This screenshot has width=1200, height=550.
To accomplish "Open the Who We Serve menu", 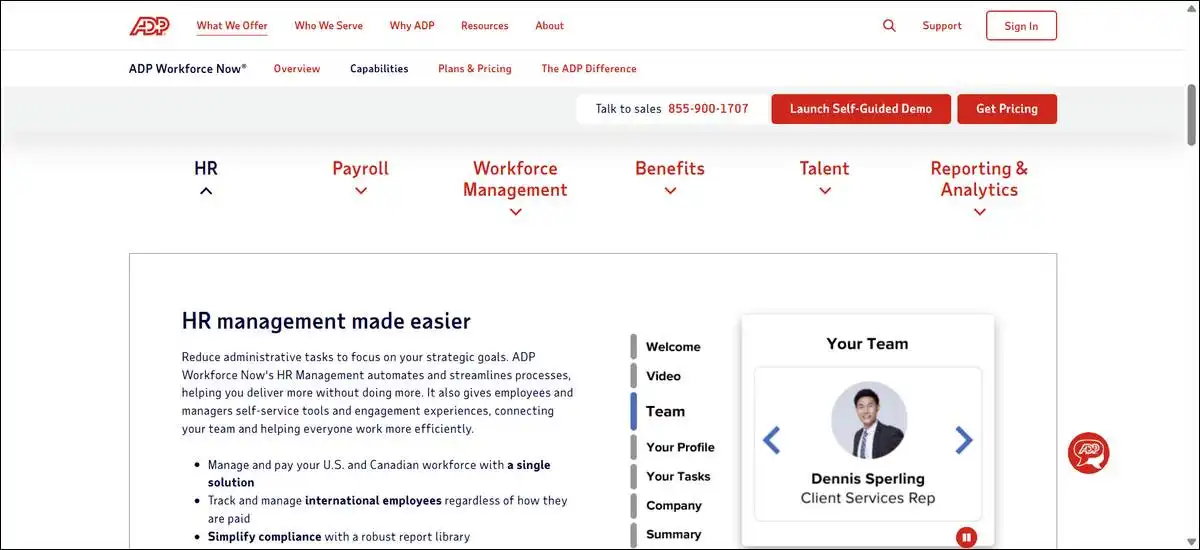I will click(x=329, y=26).
